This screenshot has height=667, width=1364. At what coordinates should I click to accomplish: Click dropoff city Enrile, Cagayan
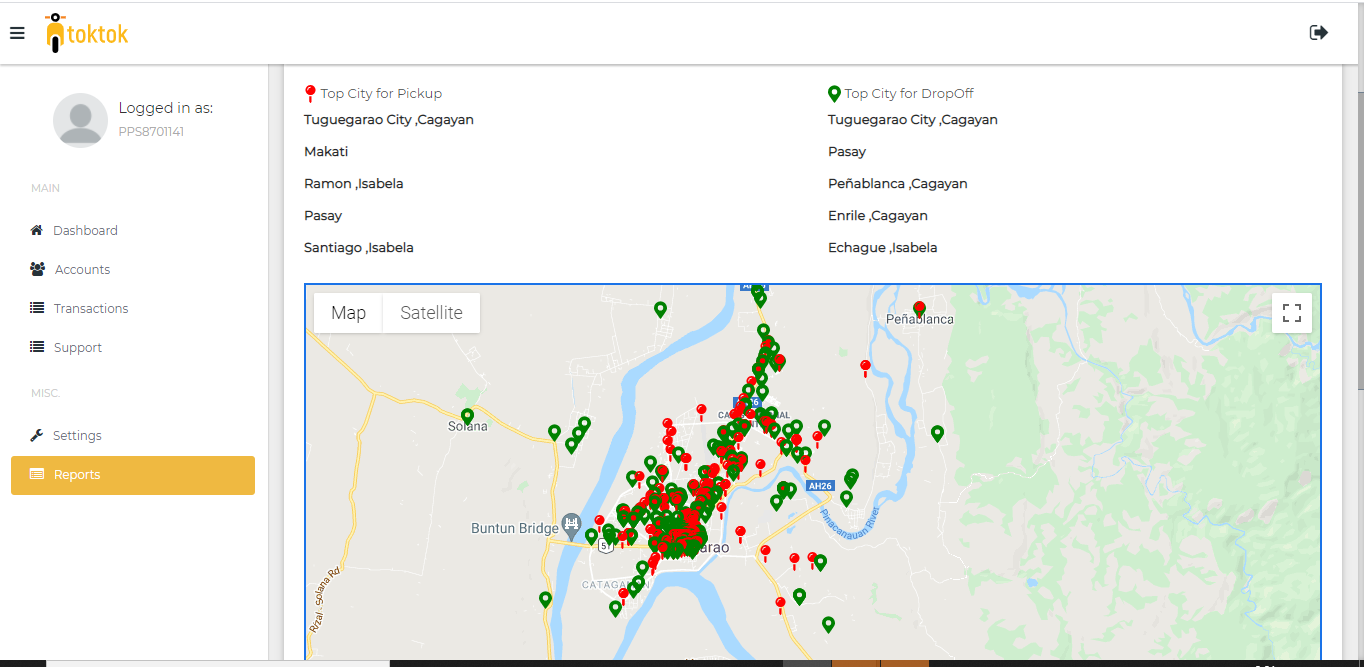[878, 216]
